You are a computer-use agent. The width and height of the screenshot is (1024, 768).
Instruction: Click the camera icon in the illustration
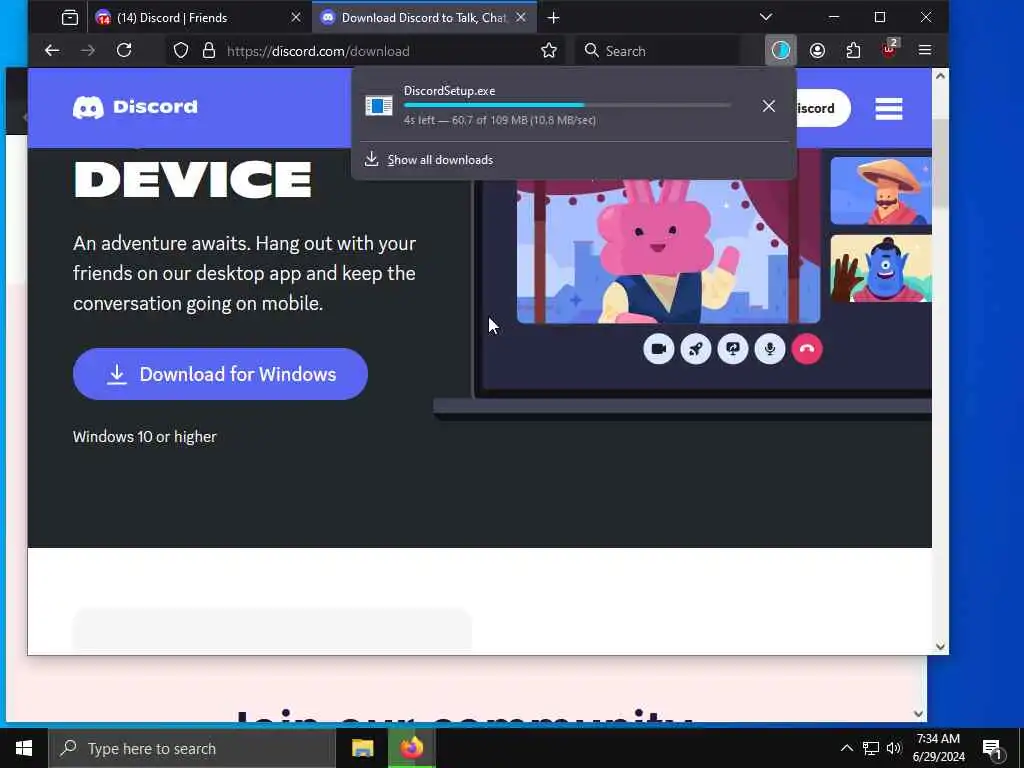coord(658,349)
